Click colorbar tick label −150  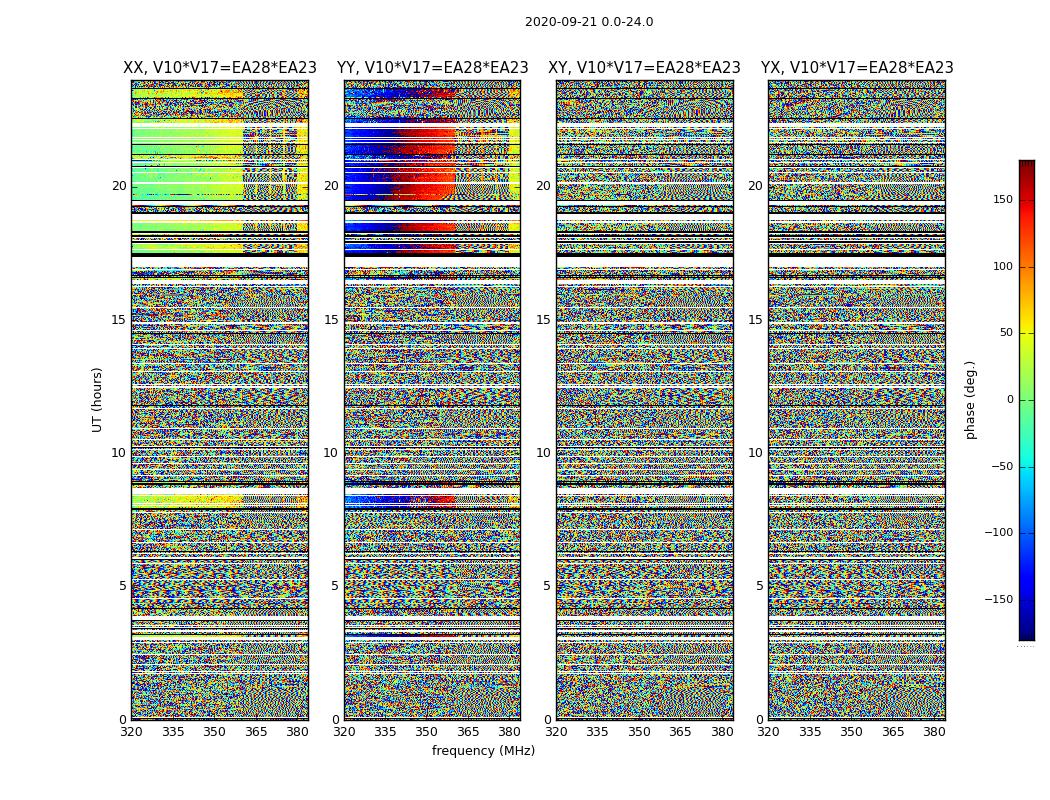[x=998, y=599]
